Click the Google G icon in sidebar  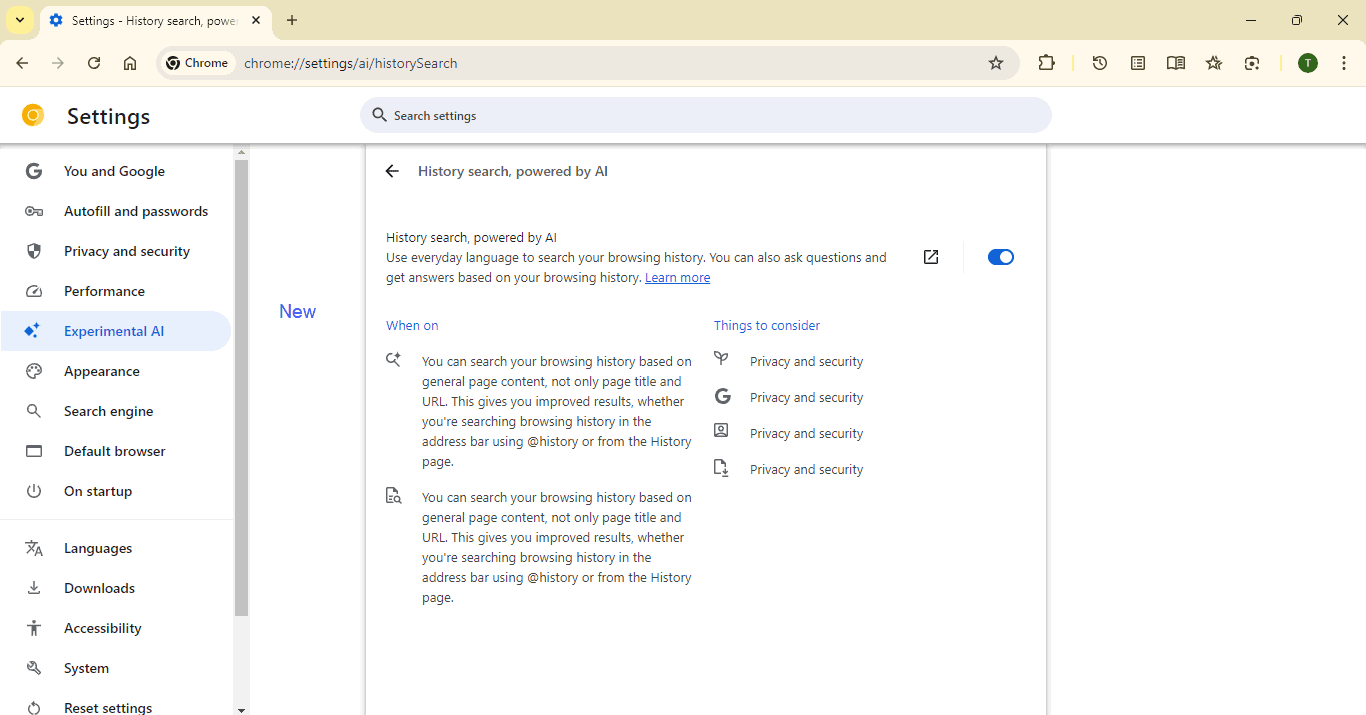point(34,171)
